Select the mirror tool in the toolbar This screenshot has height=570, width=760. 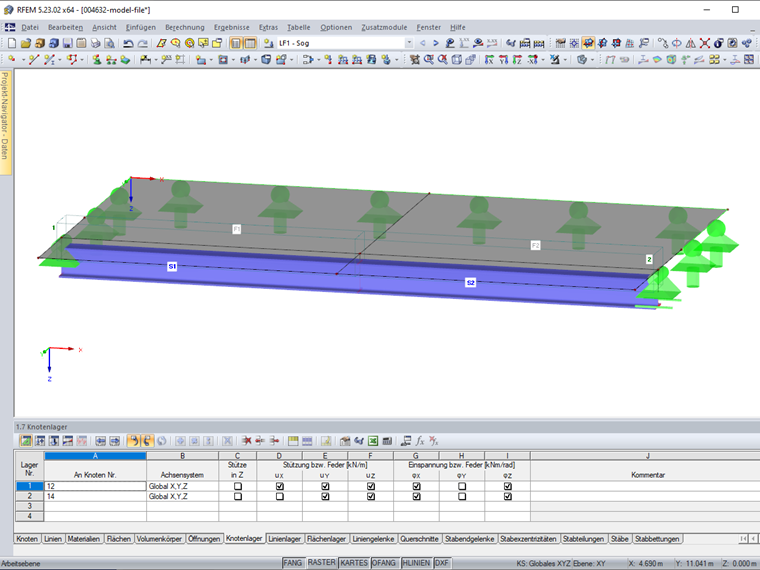pyautogui.click(x=691, y=43)
